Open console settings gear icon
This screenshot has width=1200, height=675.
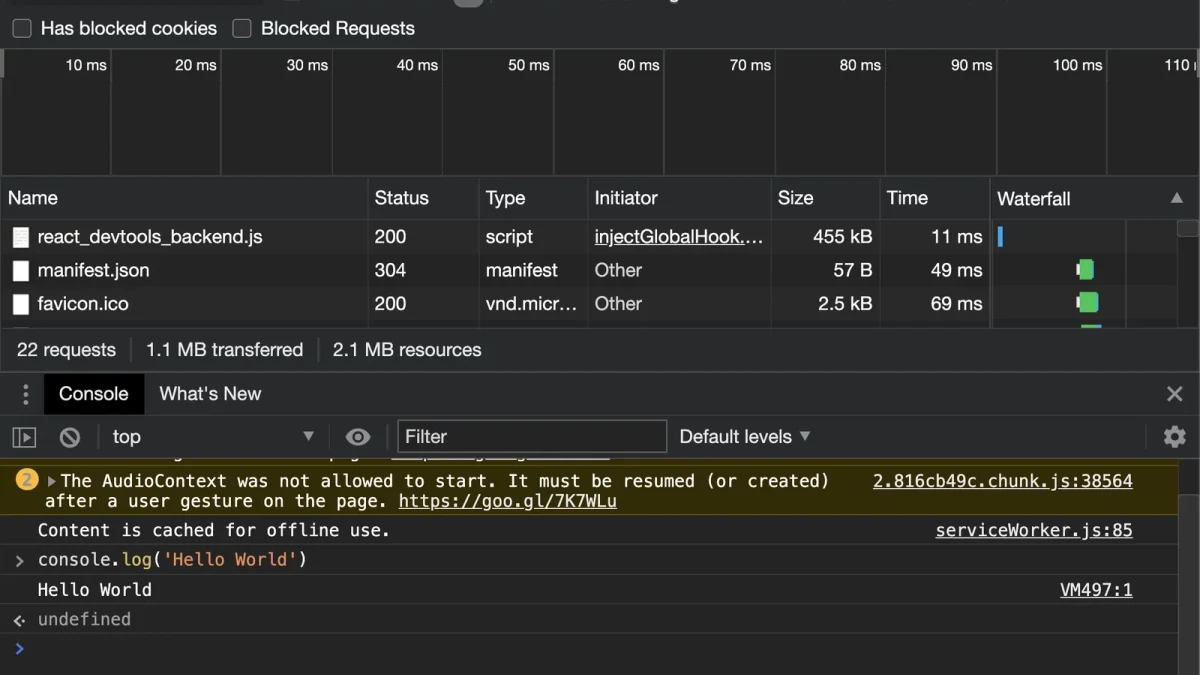(1175, 437)
